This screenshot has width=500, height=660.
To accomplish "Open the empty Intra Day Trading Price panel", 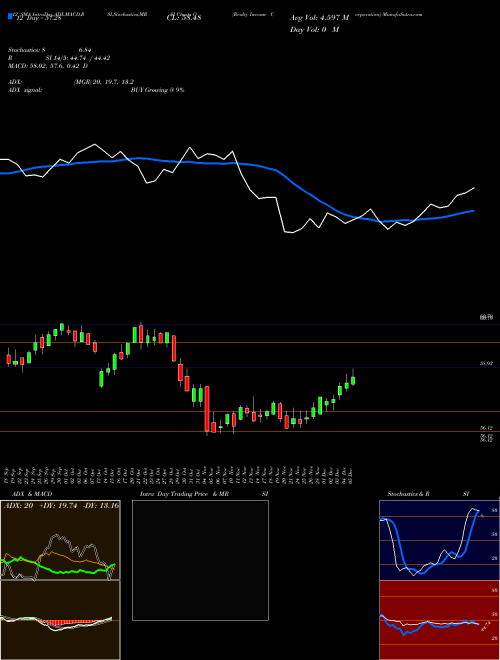I will pos(200,560).
